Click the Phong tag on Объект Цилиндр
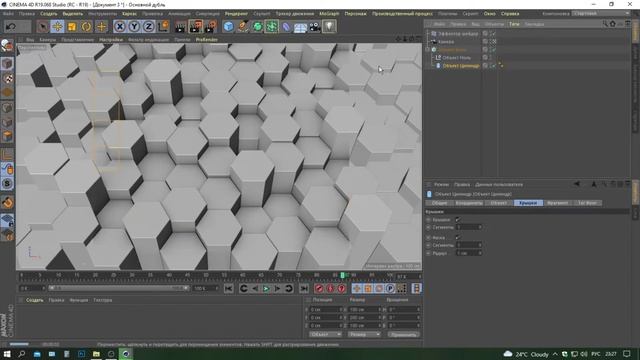Screen dimensions: 640x360 501,65
